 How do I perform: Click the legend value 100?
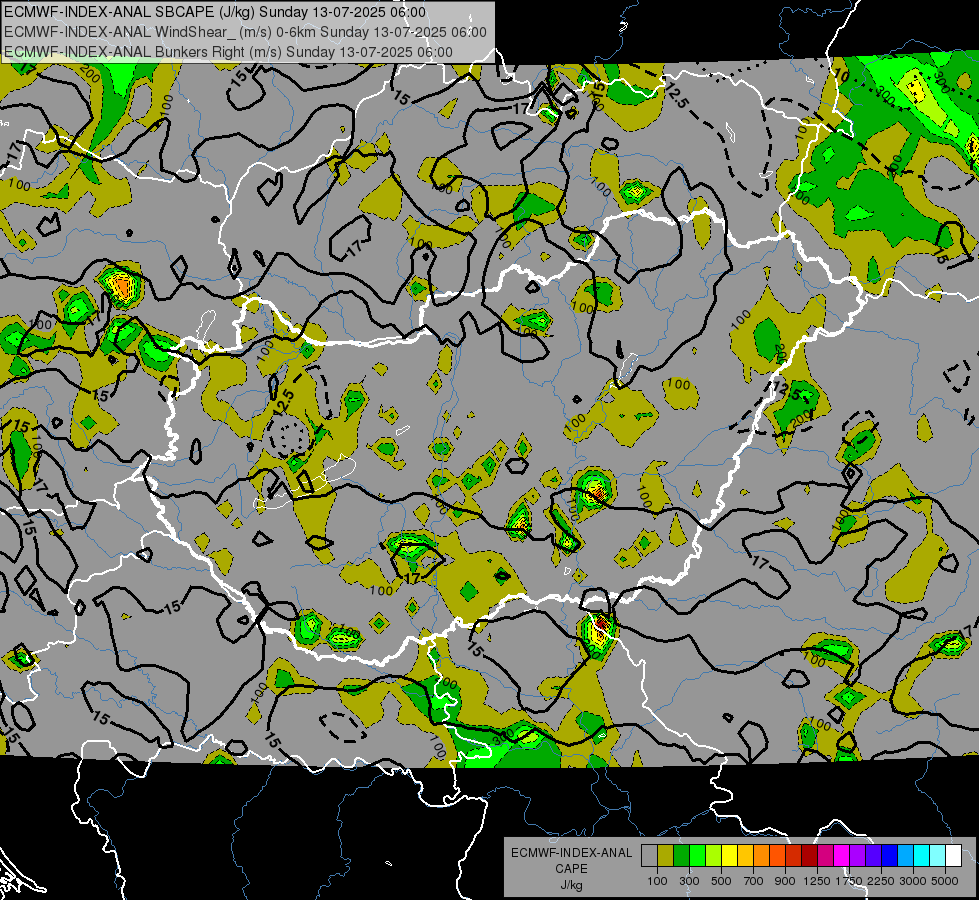click(x=657, y=881)
